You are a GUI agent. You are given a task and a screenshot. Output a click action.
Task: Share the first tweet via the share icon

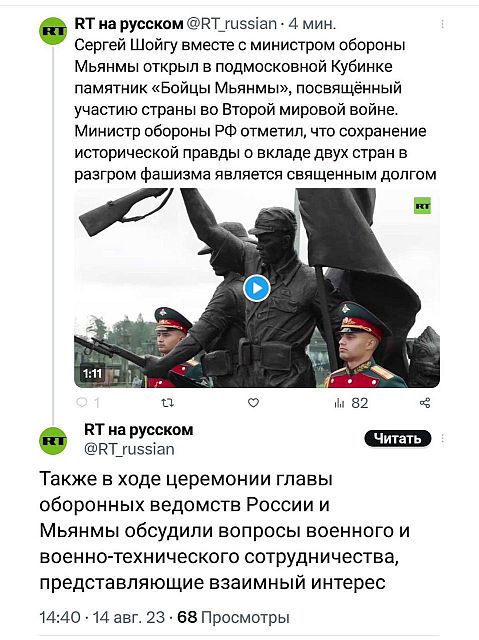pos(425,403)
